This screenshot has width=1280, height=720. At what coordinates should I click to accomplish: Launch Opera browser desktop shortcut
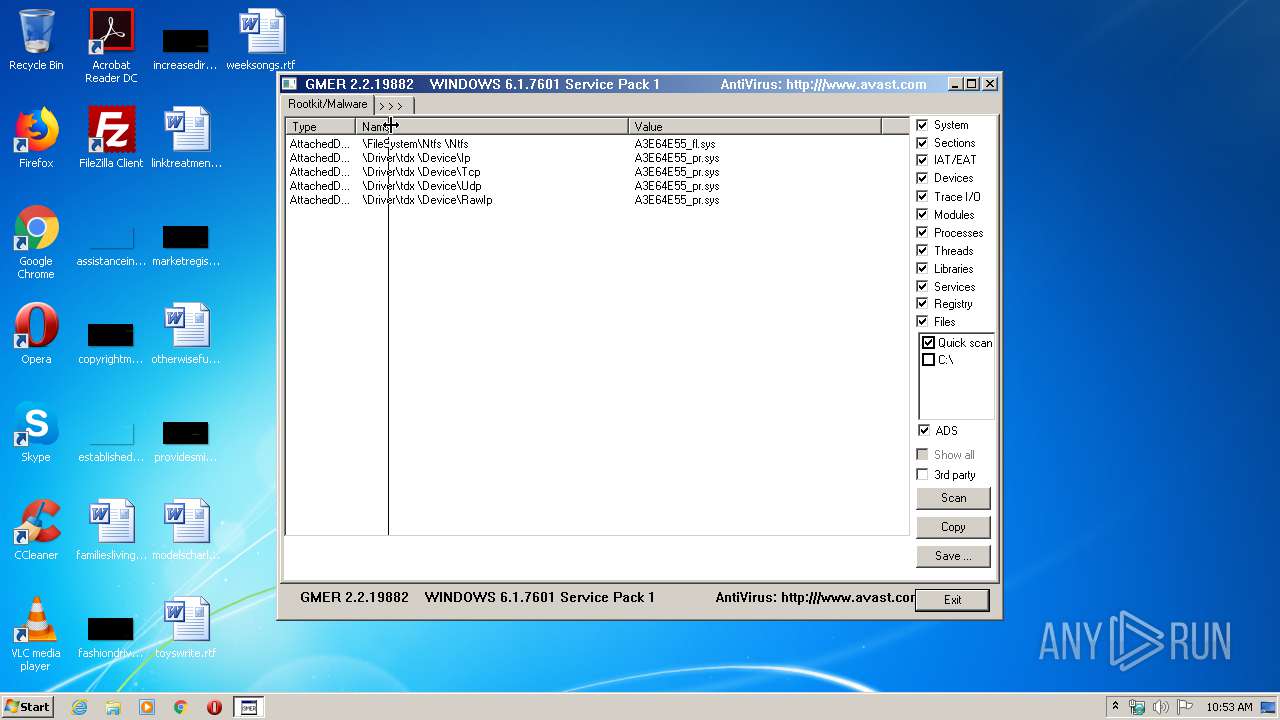tap(36, 334)
